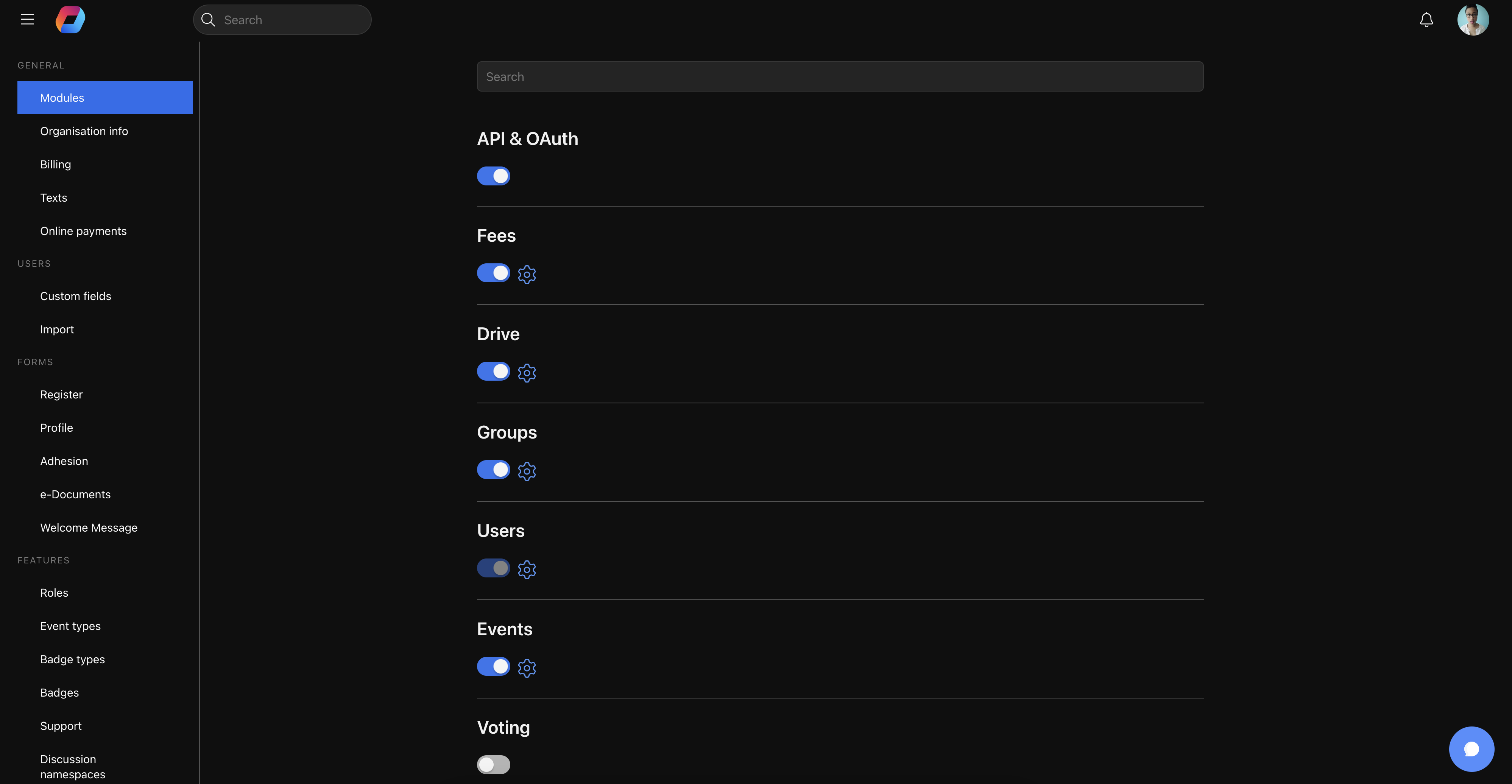Open Events module settings gear
This screenshot has width=1512, height=784.
(527, 667)
